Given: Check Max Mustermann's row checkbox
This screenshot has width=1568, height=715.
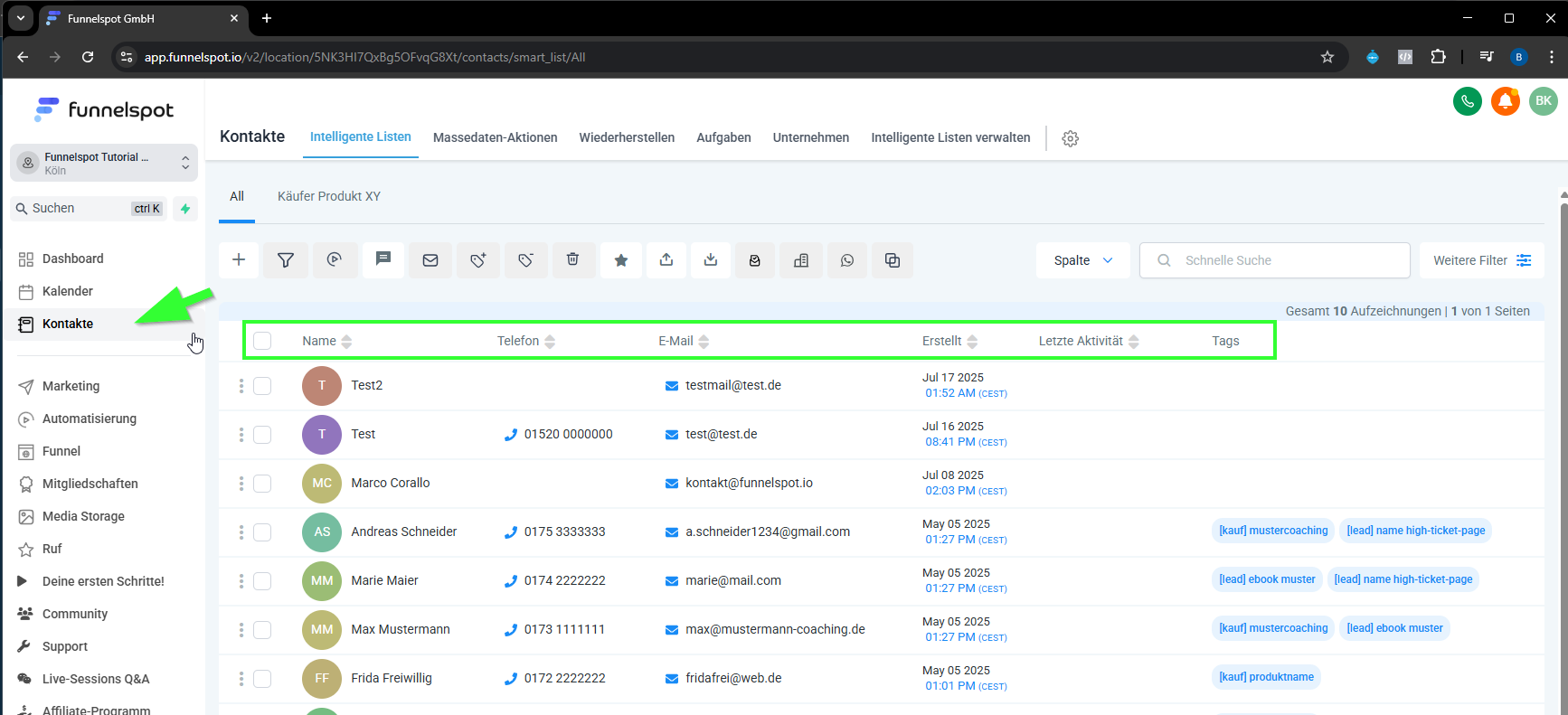Looking at the screenshot, I should click(x=262, y=630).
